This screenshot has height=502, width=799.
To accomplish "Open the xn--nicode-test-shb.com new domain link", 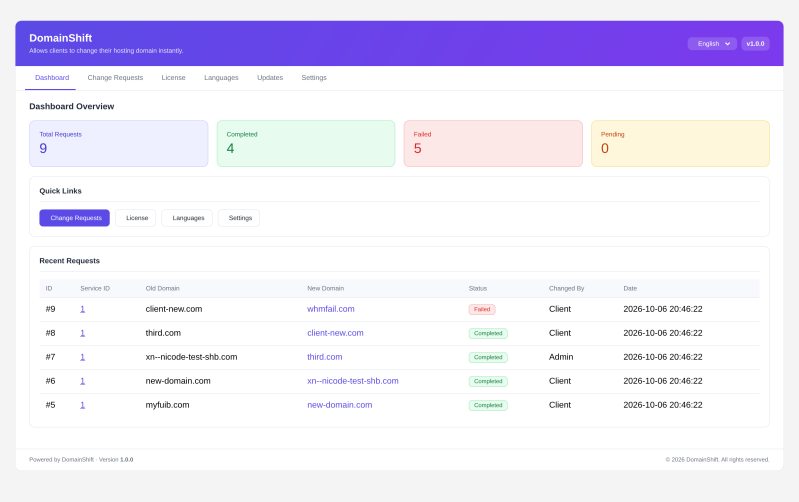I will pos(353,381).
